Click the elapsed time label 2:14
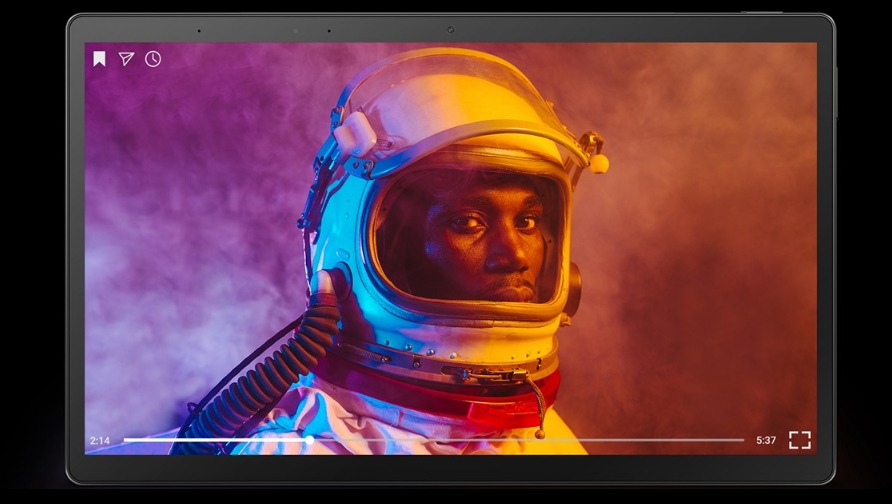Image resolution: width=892 pixels, height=504 pixels. tap(99, 440)
